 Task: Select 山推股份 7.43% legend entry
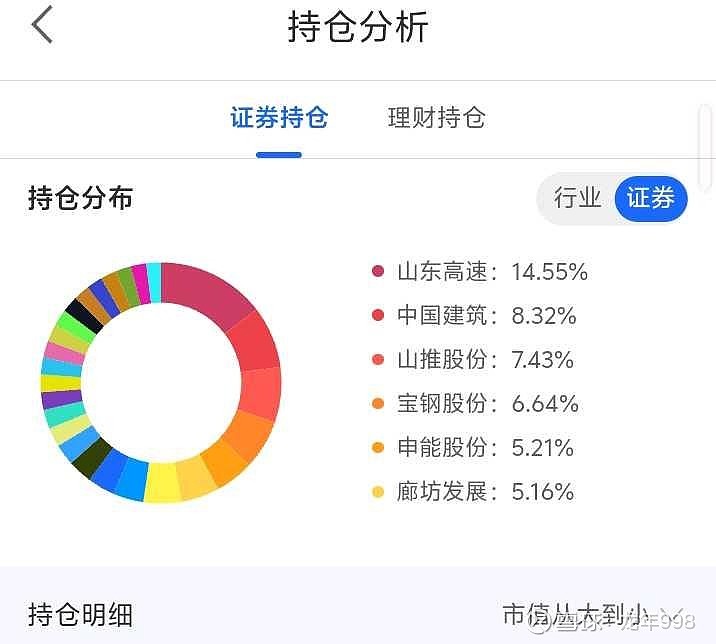point(486,360)
